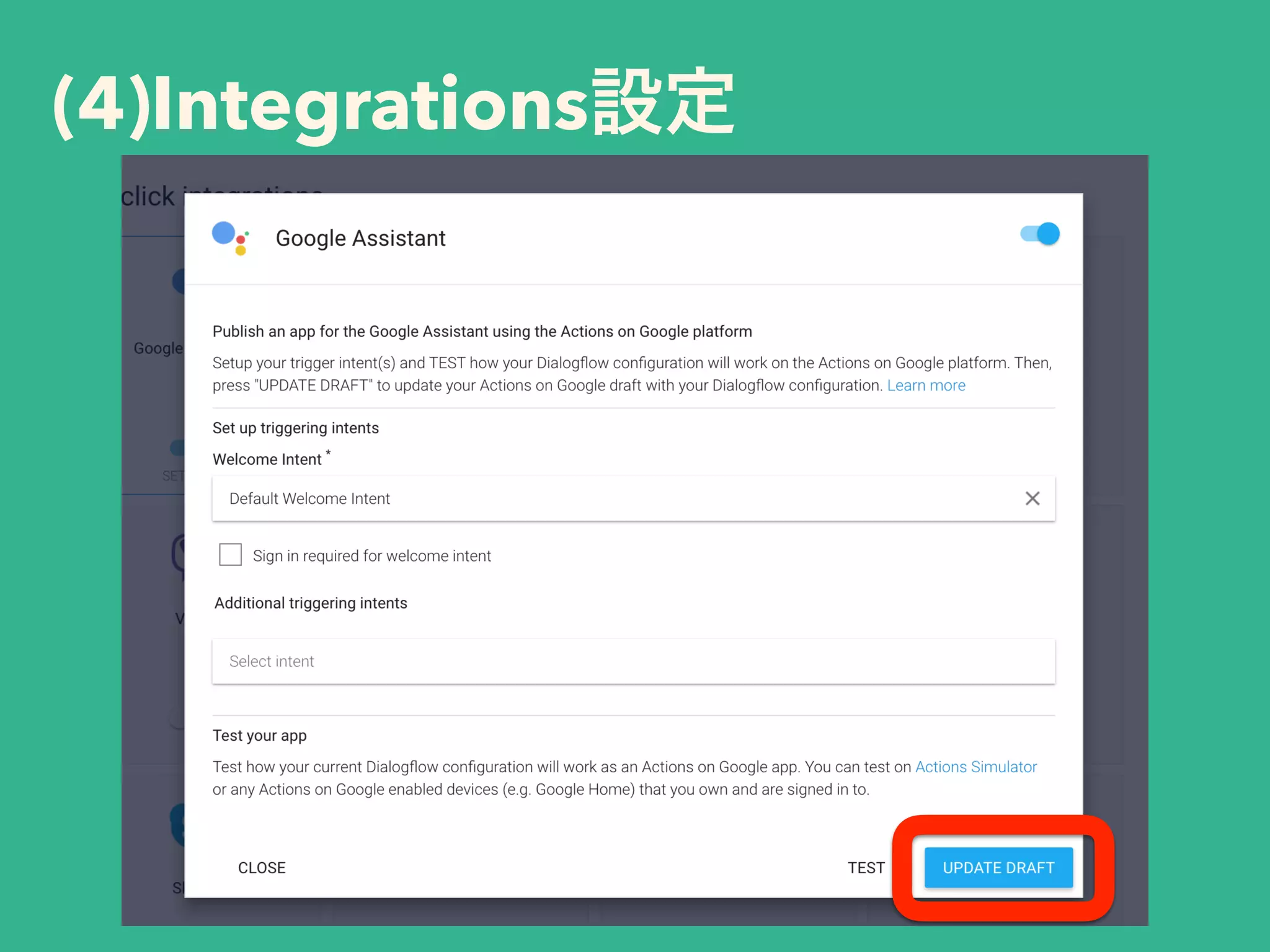Click the 'Publish an app for the Google Assistant' heading
Image resolution: width=1270 pixels, height=952 pixels.
482,332
